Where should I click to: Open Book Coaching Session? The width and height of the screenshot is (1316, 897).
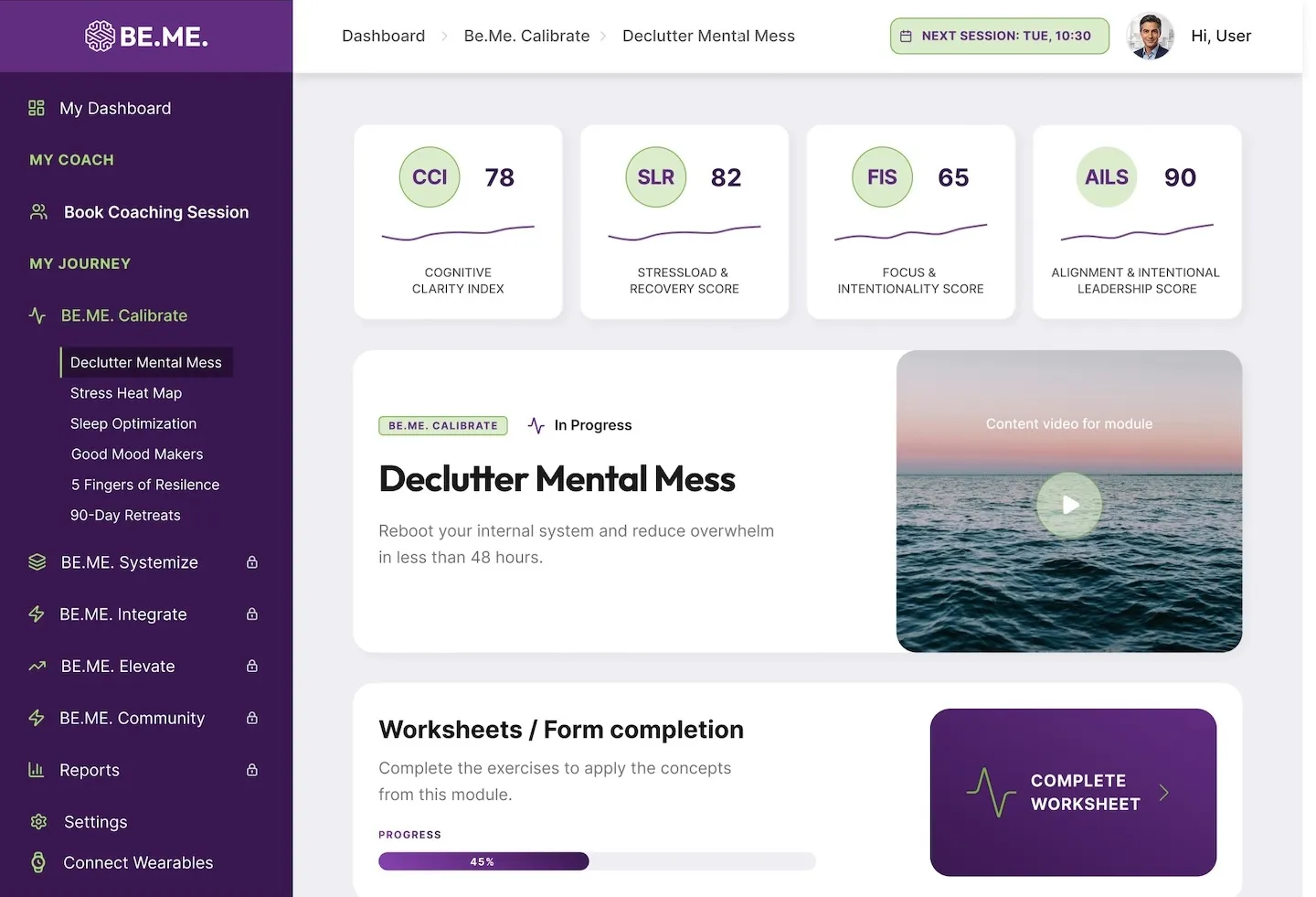[x=156, y=212]
